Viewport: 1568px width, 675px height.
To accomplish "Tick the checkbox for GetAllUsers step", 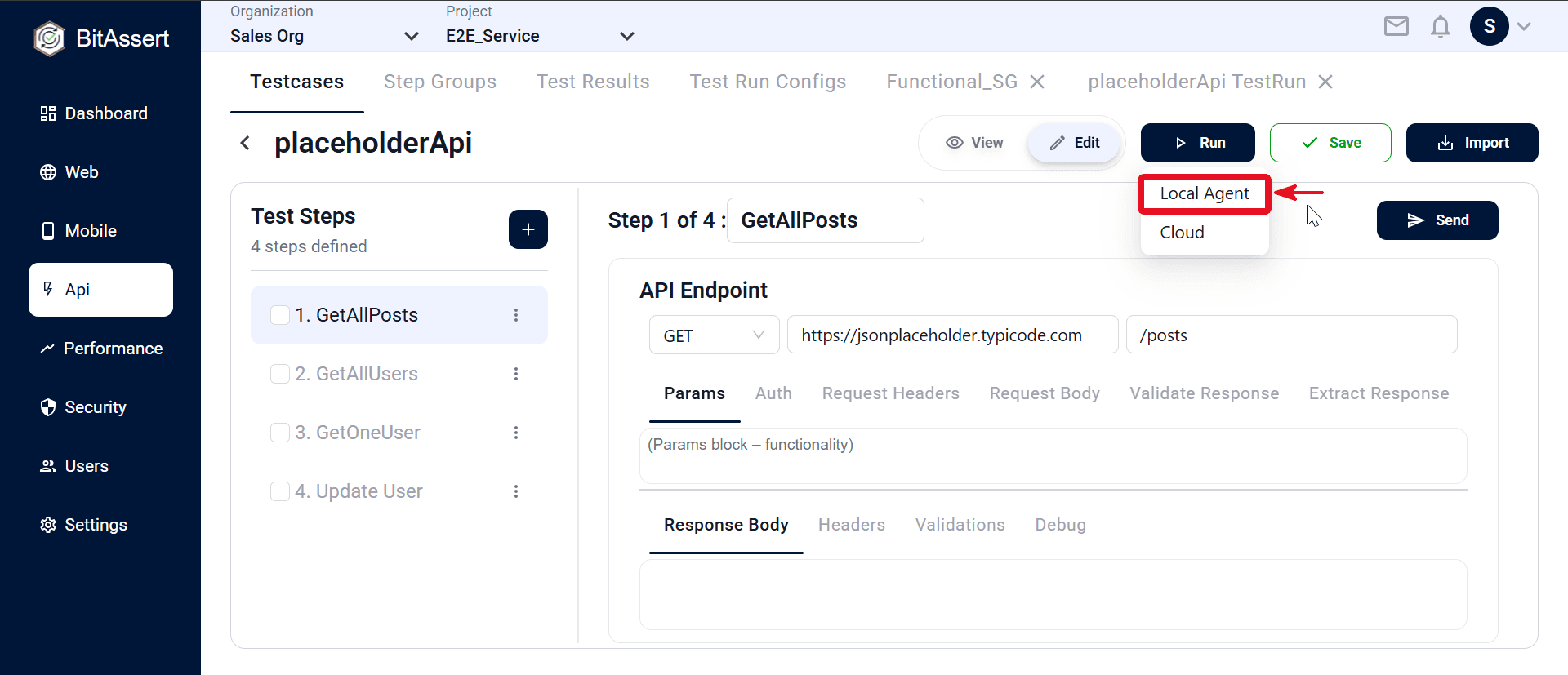I will coord(280,374).
